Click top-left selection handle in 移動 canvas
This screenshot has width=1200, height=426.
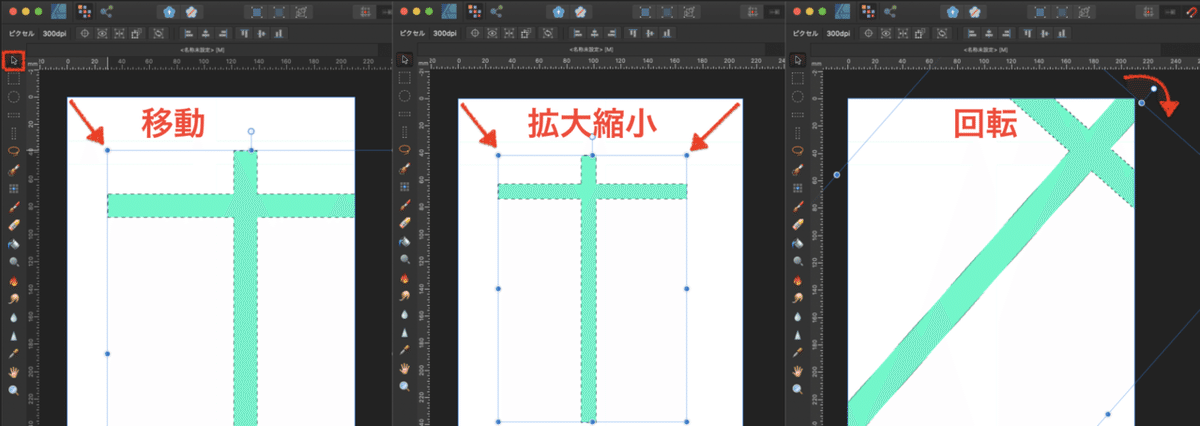107,151
